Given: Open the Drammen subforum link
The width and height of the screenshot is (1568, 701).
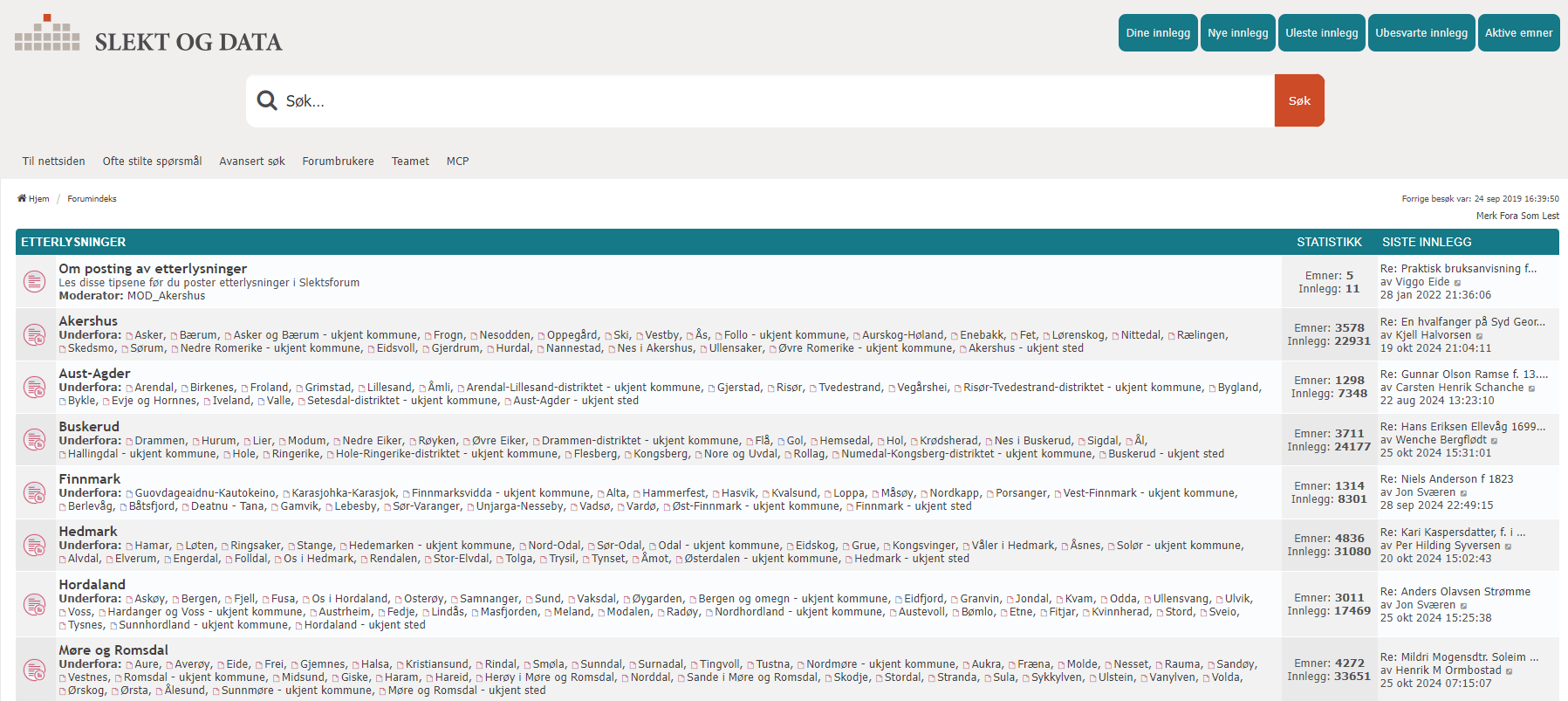Looking at the screenshot, I should pos(160,441).
